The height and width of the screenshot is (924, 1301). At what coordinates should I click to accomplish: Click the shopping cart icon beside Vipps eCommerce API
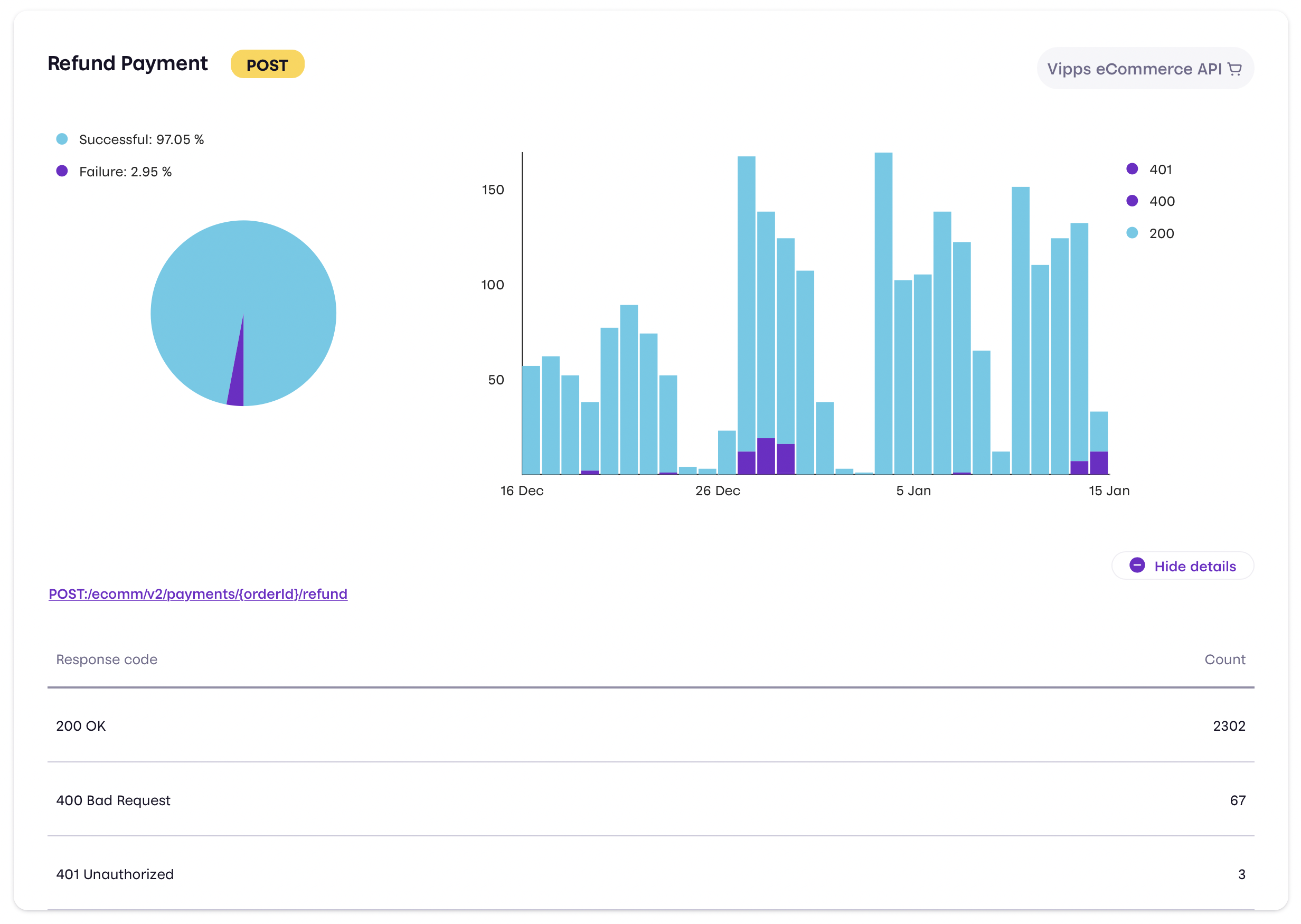(x=1234, y=69)
